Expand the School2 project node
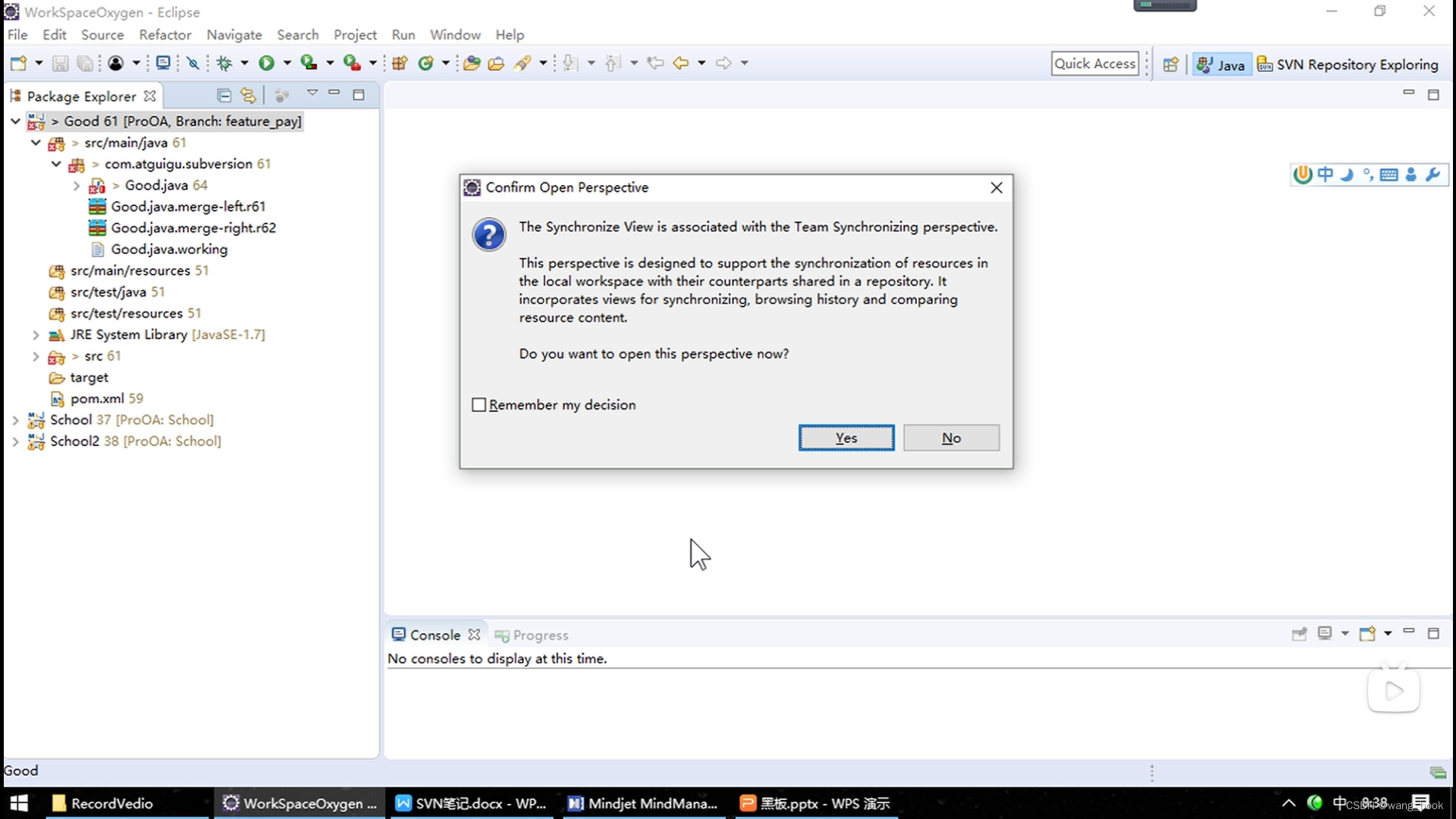 [x=15, y=441]
